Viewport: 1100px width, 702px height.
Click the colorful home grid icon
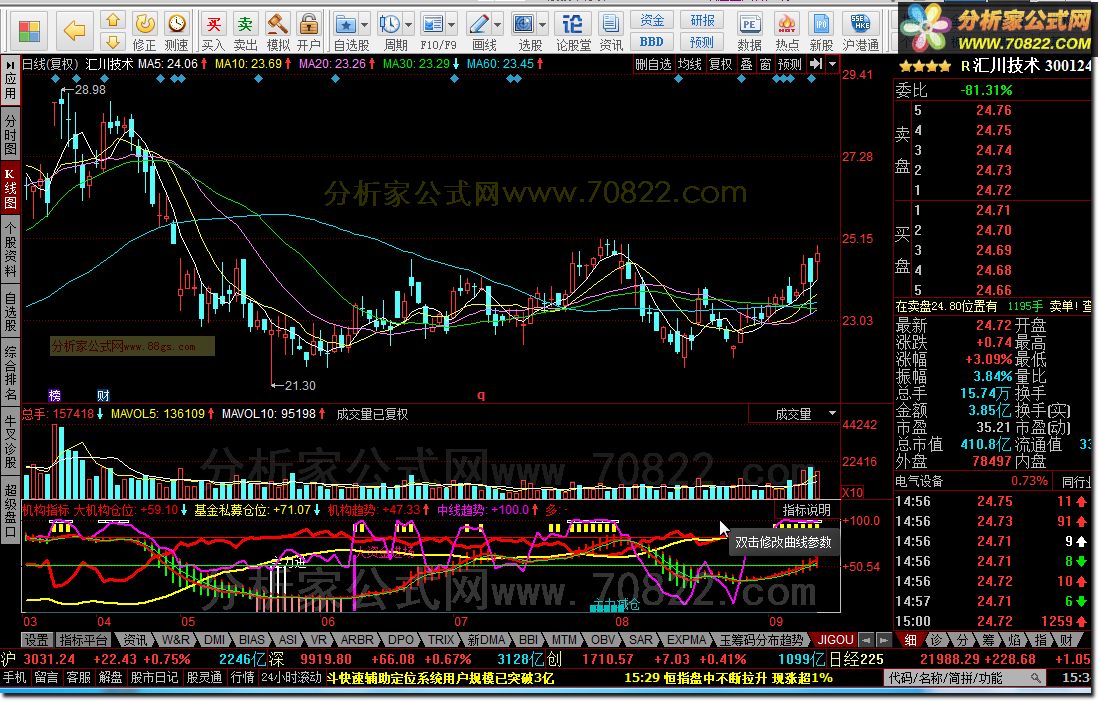pyautogui.click(x=29, y=31)
